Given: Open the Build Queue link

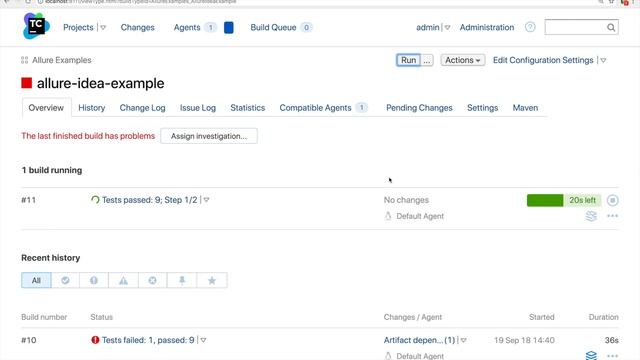Looking at the screenshot, I should click(273, 27).
